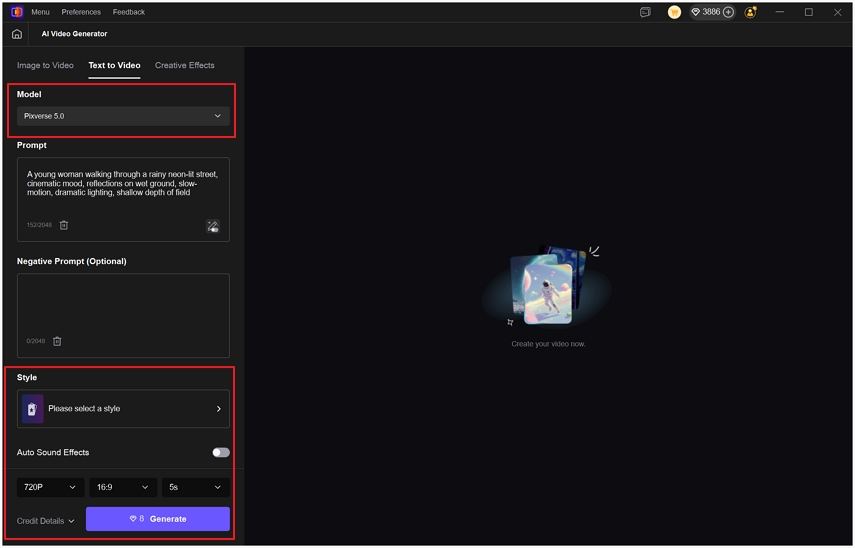Image resolution: width=855 pixels, height=548 pixels.
Task: Maximize the application window
Action: coord(809,12)
